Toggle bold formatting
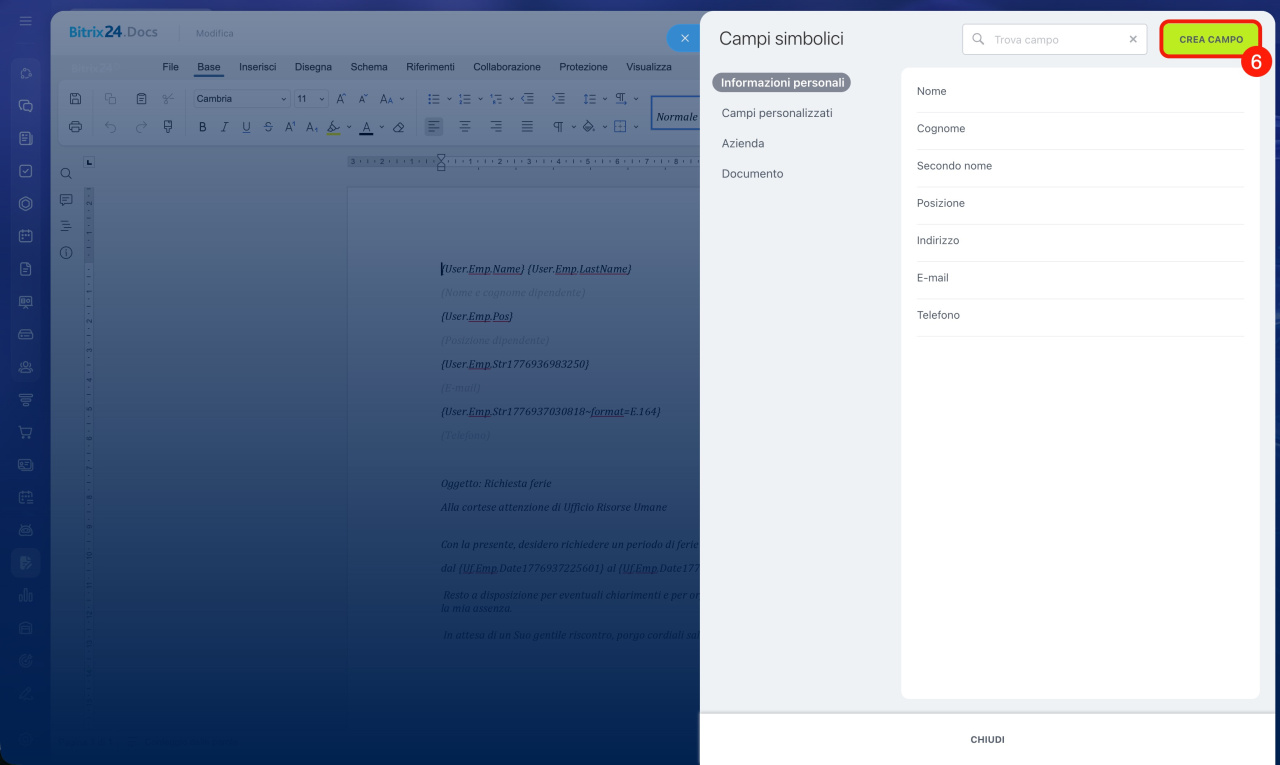Viewport: 1280px width, 765px height. point(203,127)
